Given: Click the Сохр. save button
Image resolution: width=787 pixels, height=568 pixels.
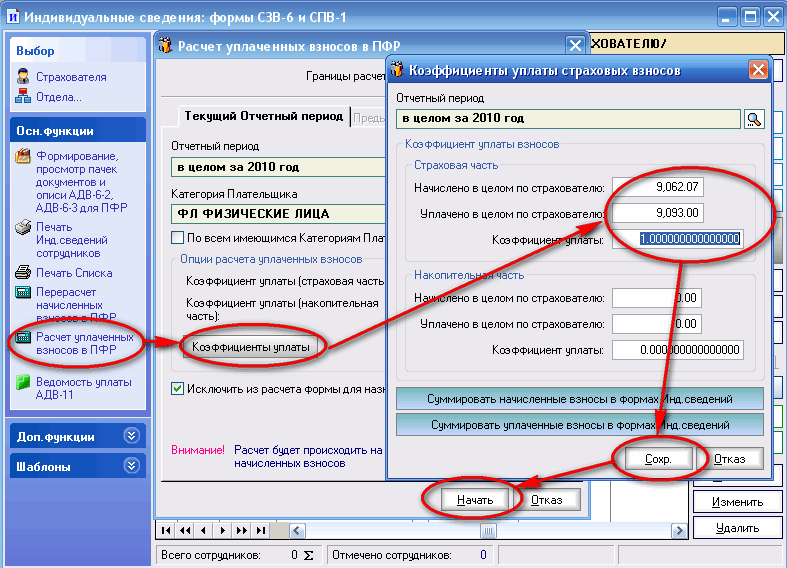Looking at the screenshot, I should pos(658,459).
